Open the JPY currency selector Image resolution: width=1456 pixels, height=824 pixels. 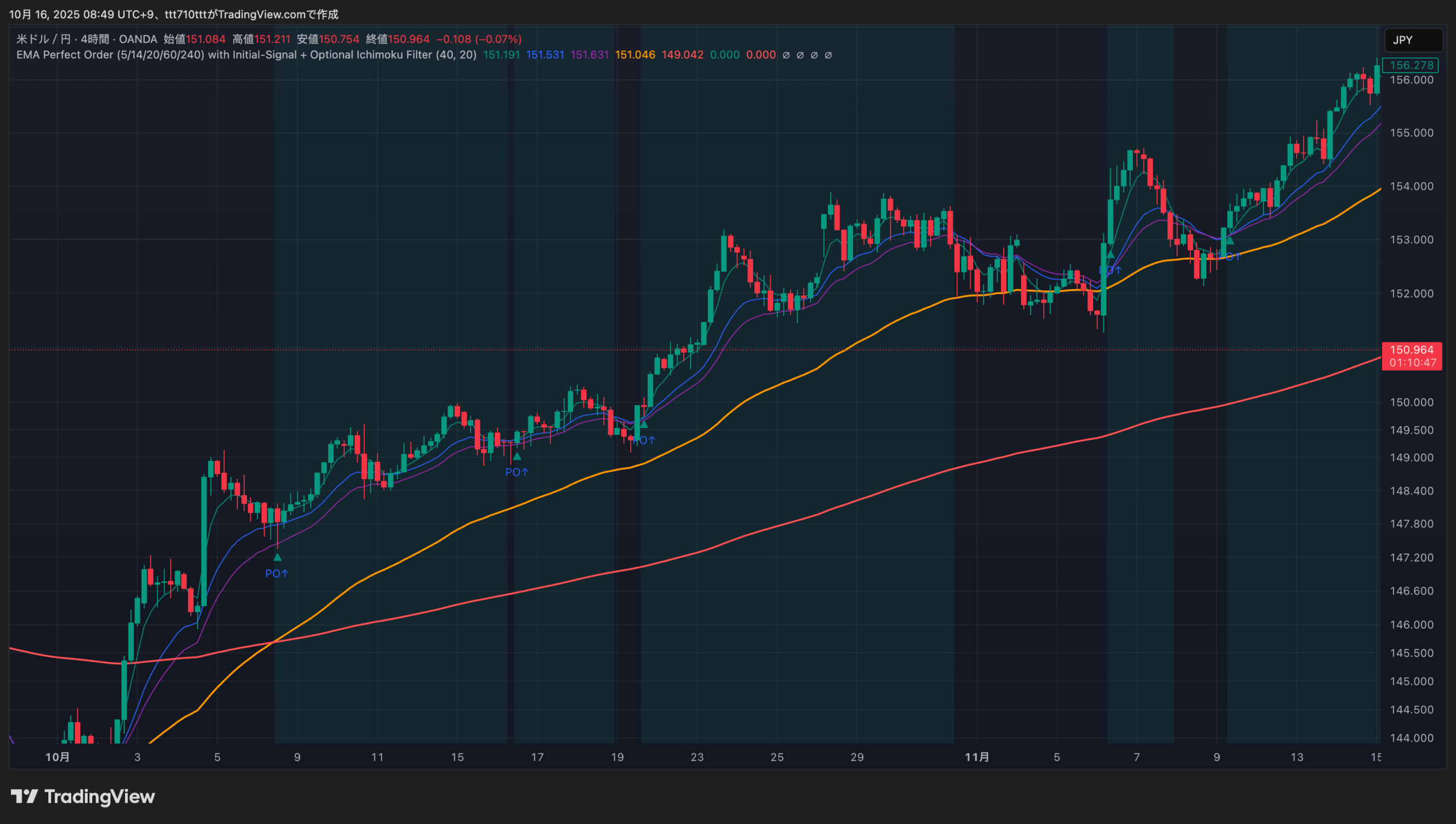(1413, 40)
